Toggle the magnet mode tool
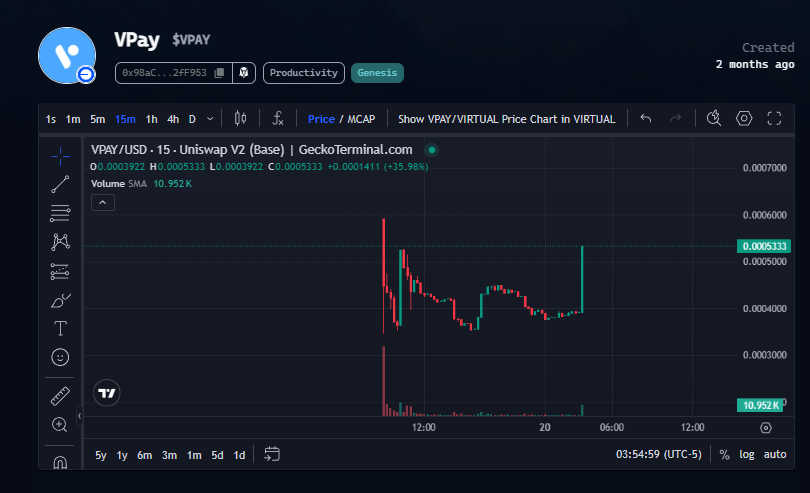 [x=60, y=461]
